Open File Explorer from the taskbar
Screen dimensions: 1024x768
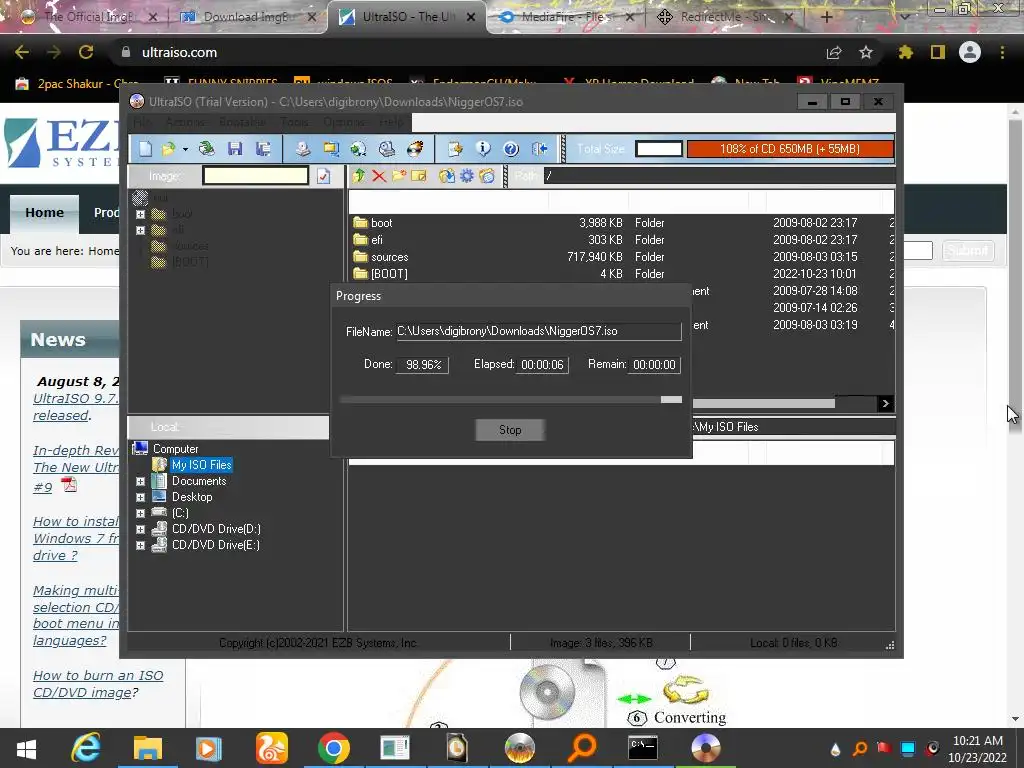click(148, 748)
